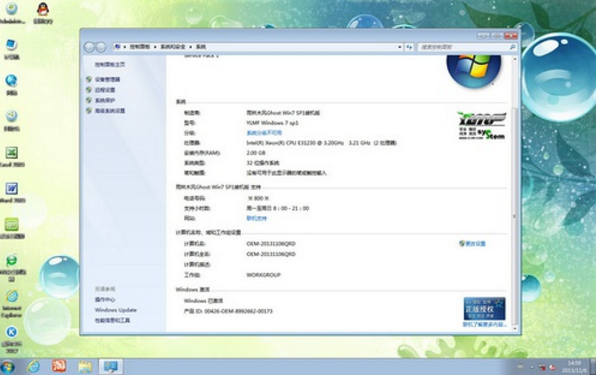
Task: Open 系统保护 (System protection) link
Action: [105, 100]
